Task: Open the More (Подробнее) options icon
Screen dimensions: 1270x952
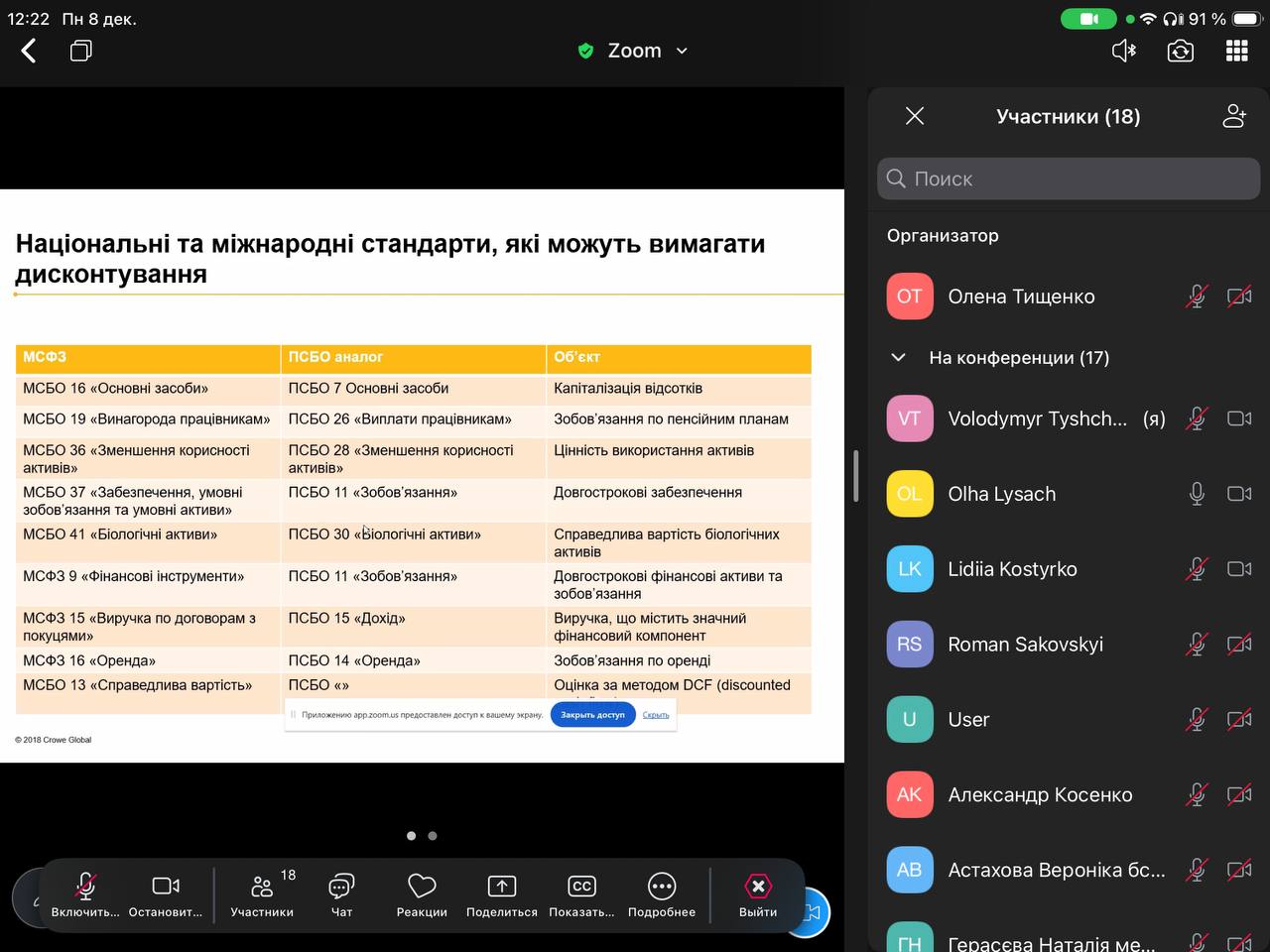Action: tap(662, 894)
